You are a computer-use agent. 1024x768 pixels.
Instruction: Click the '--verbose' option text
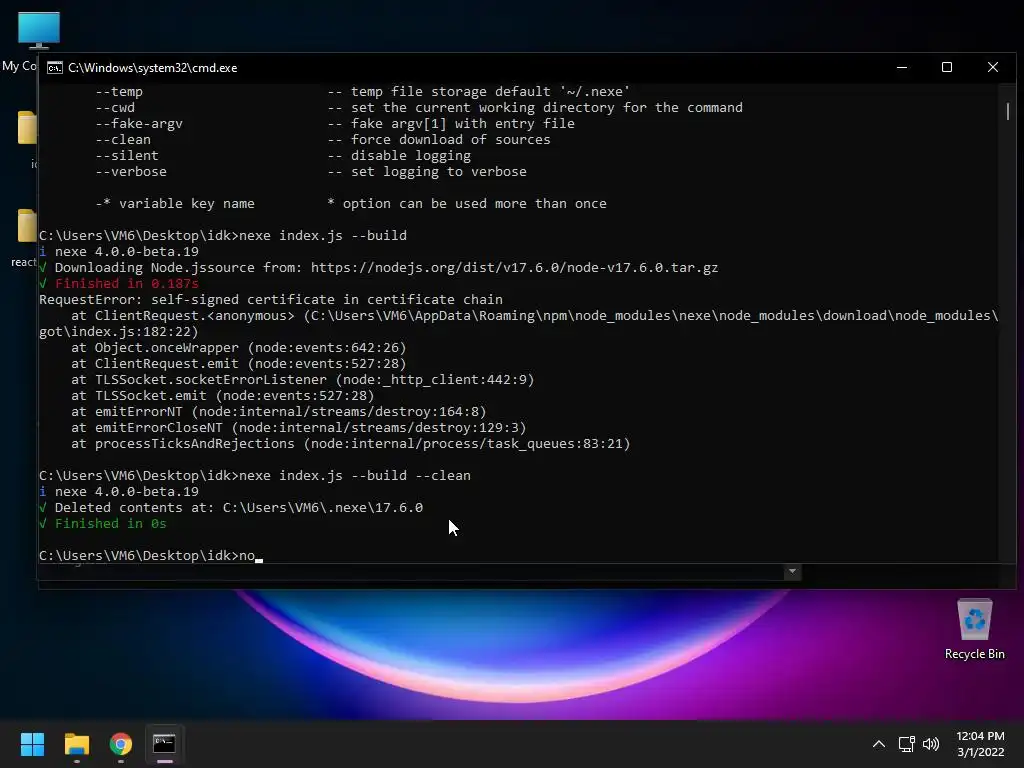coord(131,172)
